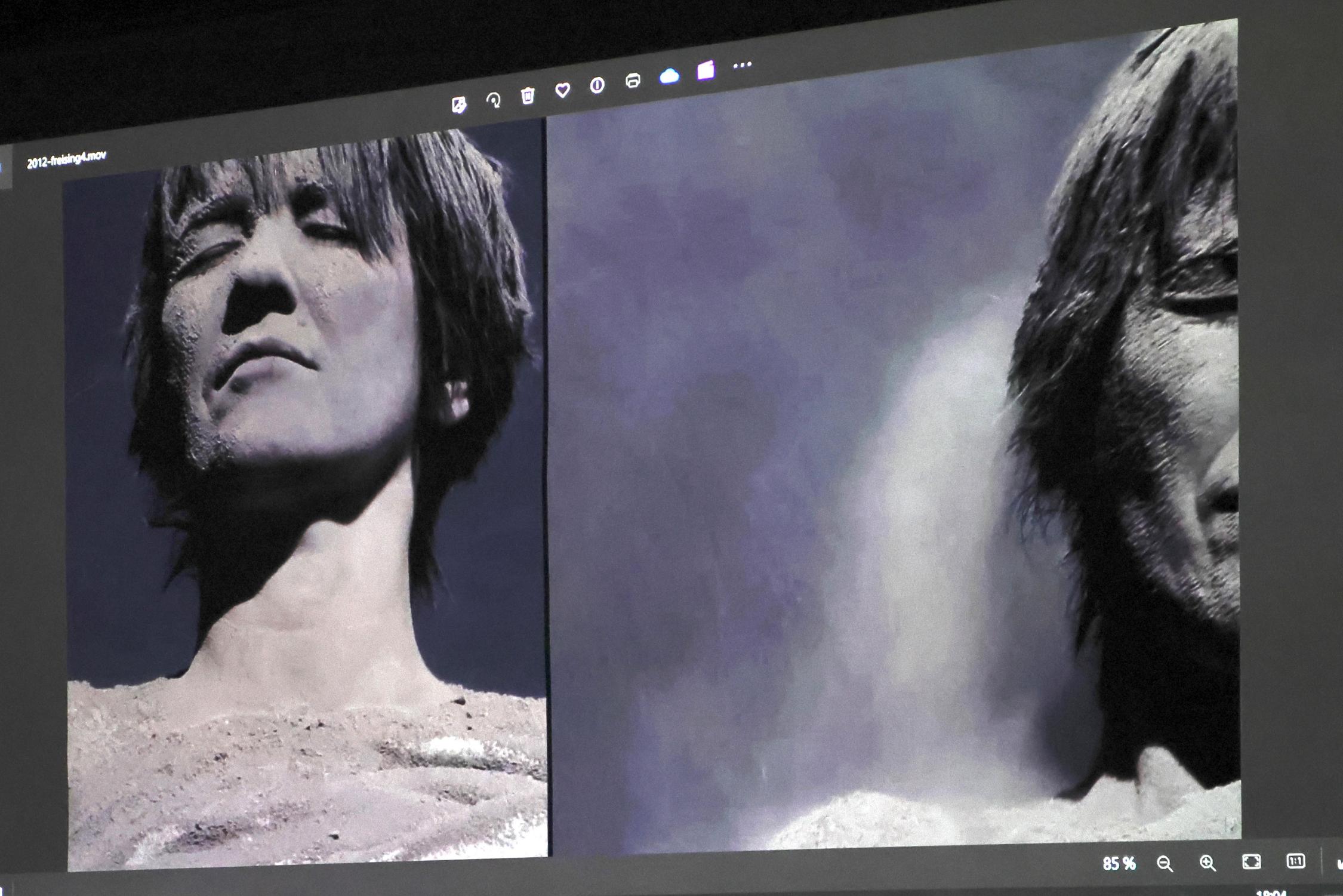The image size is (1343, 896).
Task: Open file info with the info icon
Action: pyautogui.click(x=597, y=85)
